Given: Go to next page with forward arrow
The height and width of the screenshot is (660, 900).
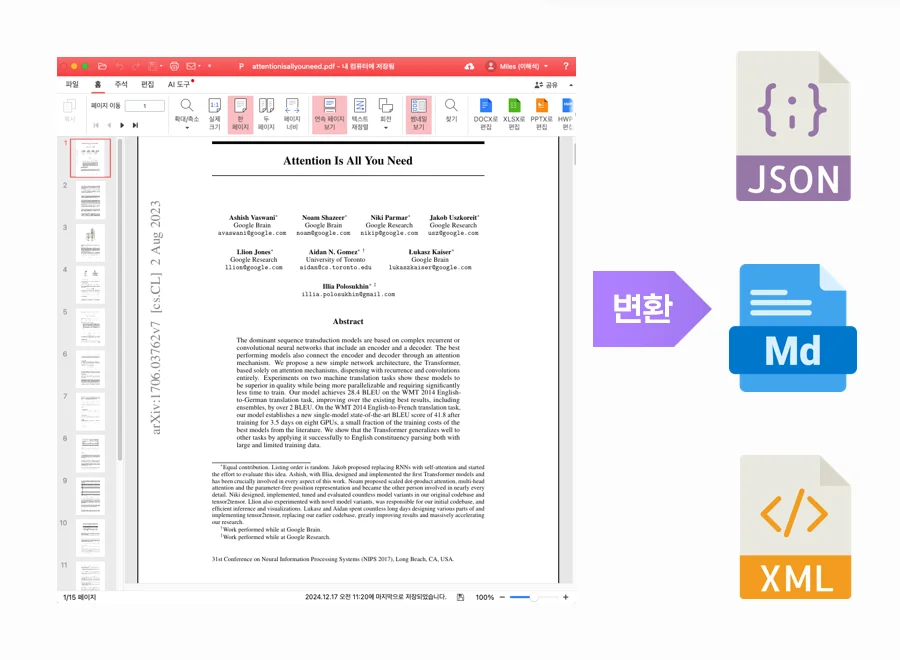Looking at the screenshot, I should (x=122, y=124).
